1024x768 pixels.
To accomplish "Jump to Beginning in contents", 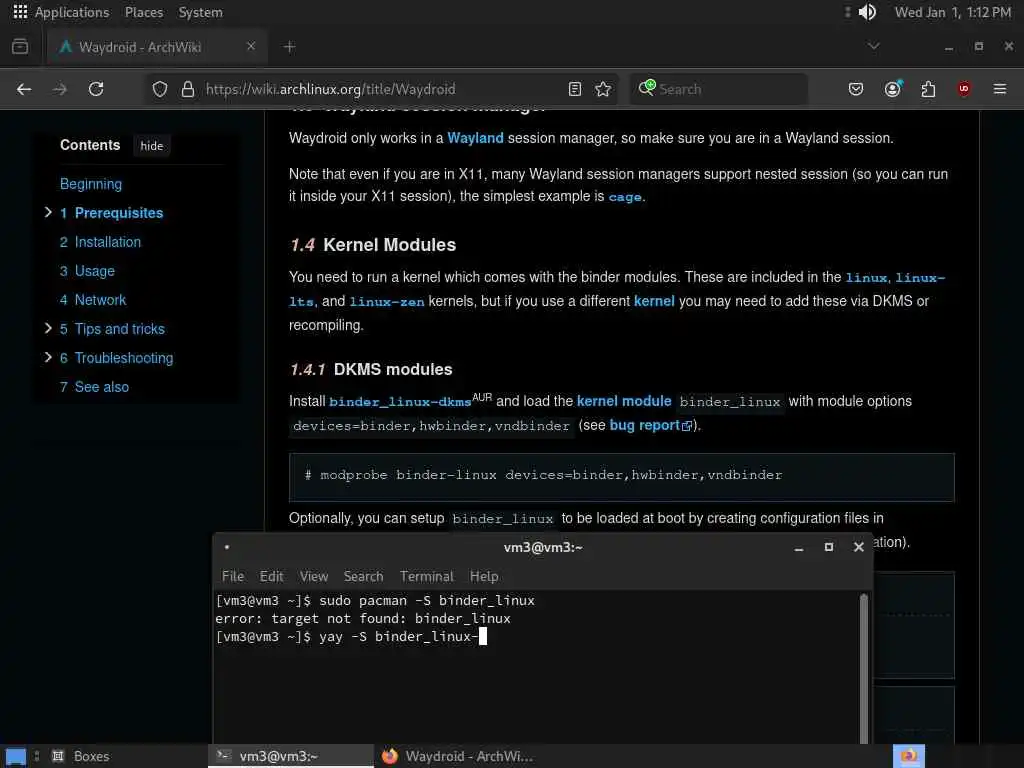I will point(91,184).
